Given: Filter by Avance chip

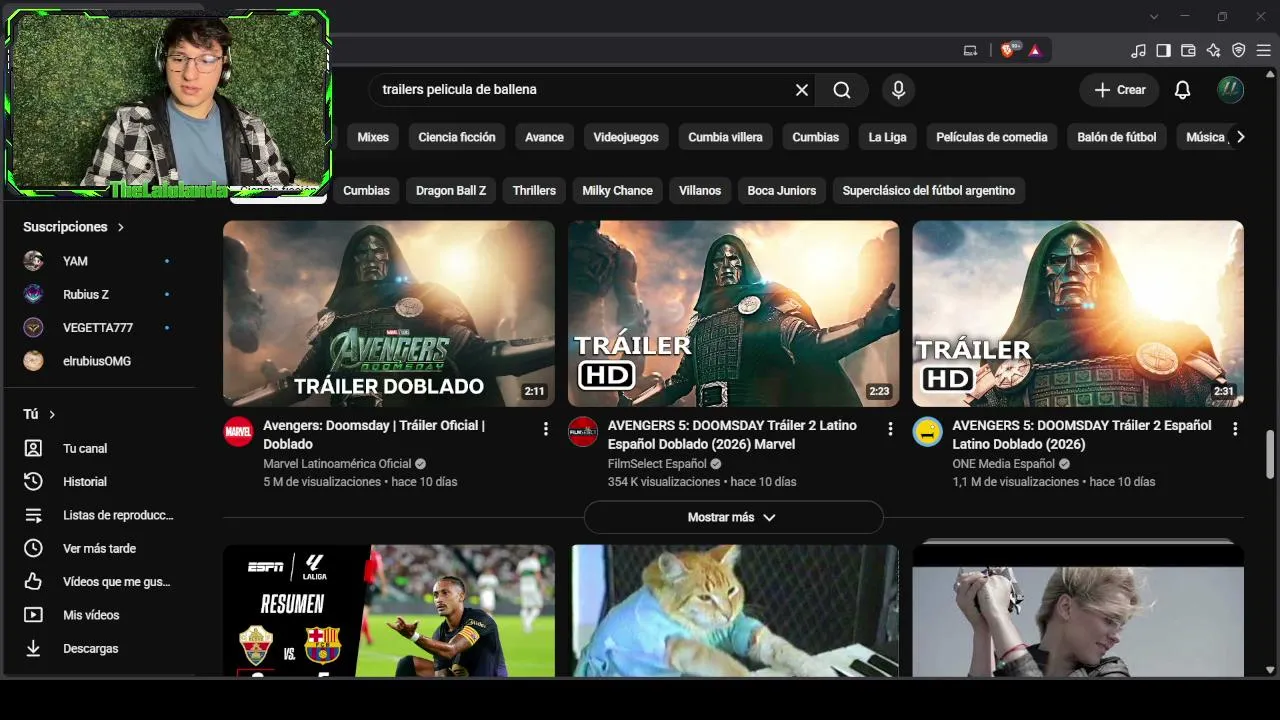Looking at the screenshot, I should click(x=545, y=137).
